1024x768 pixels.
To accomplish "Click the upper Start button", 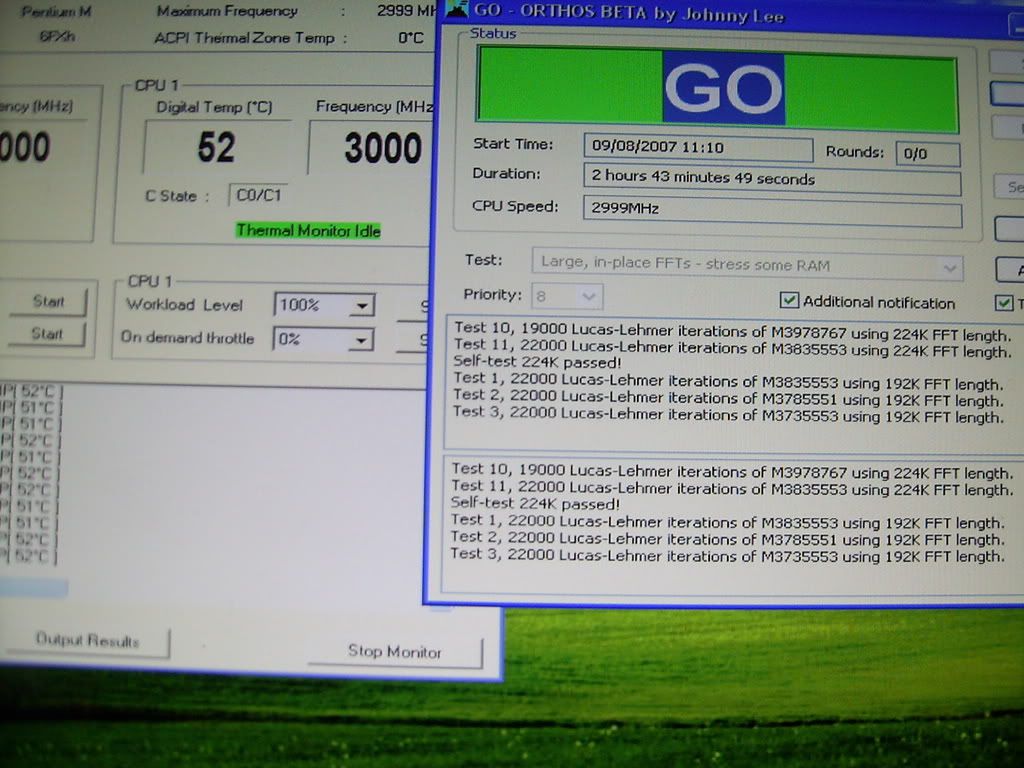I will point(48,301).
